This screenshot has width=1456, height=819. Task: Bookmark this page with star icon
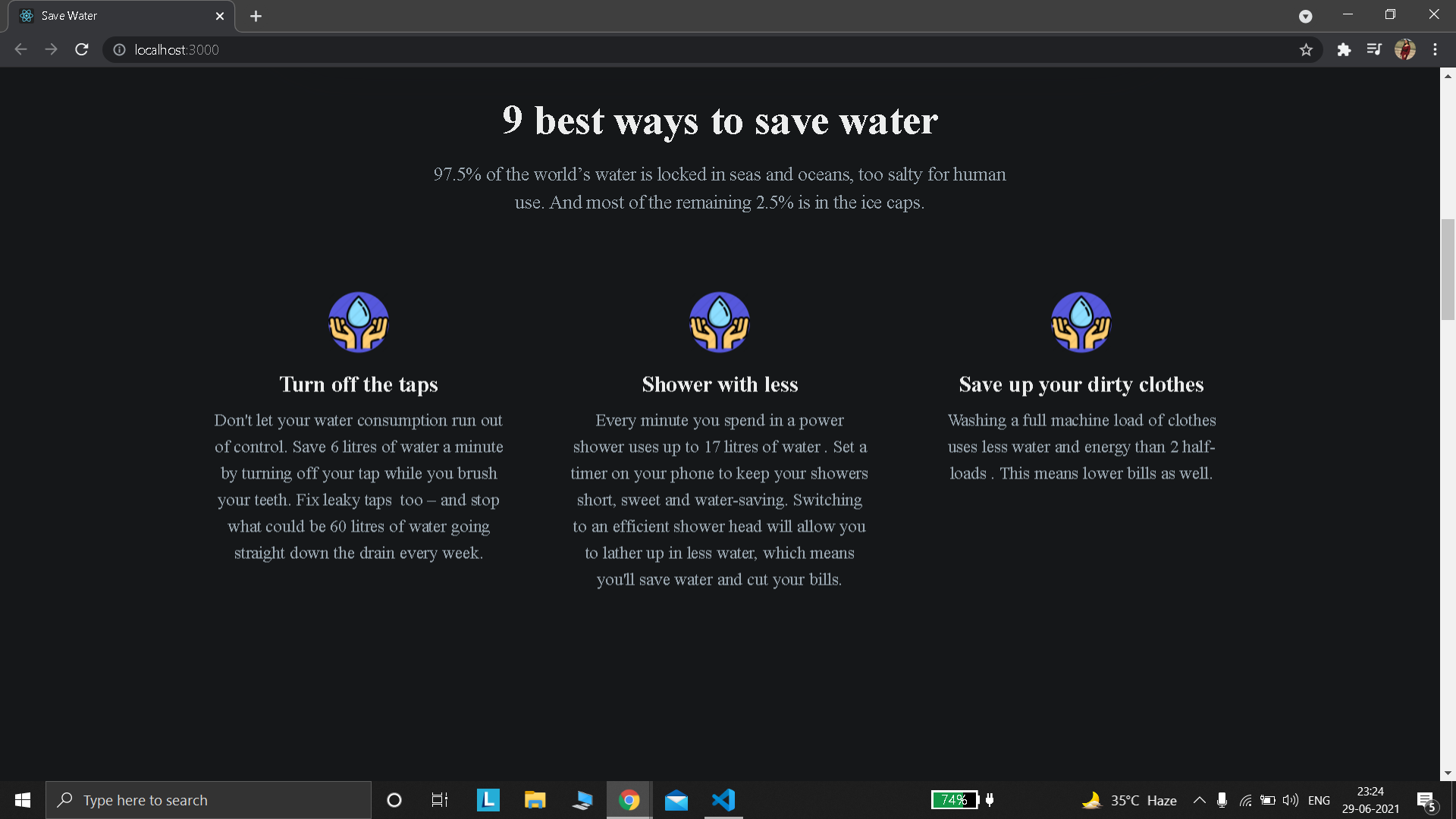(x=1306, y=50)
